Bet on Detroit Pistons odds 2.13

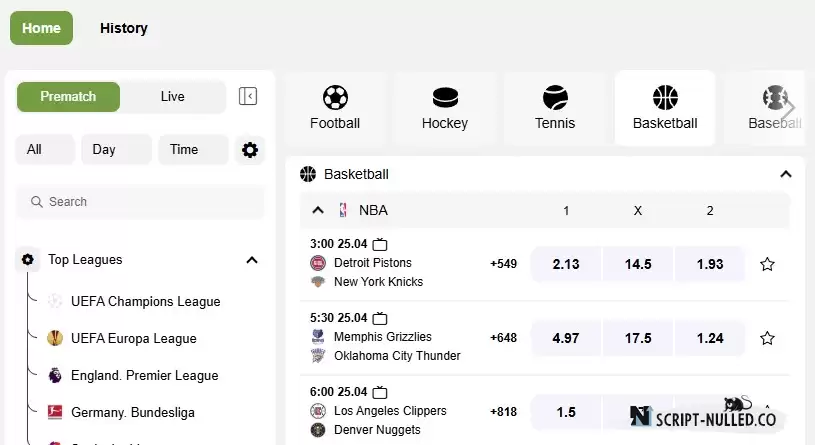point(566,264)
